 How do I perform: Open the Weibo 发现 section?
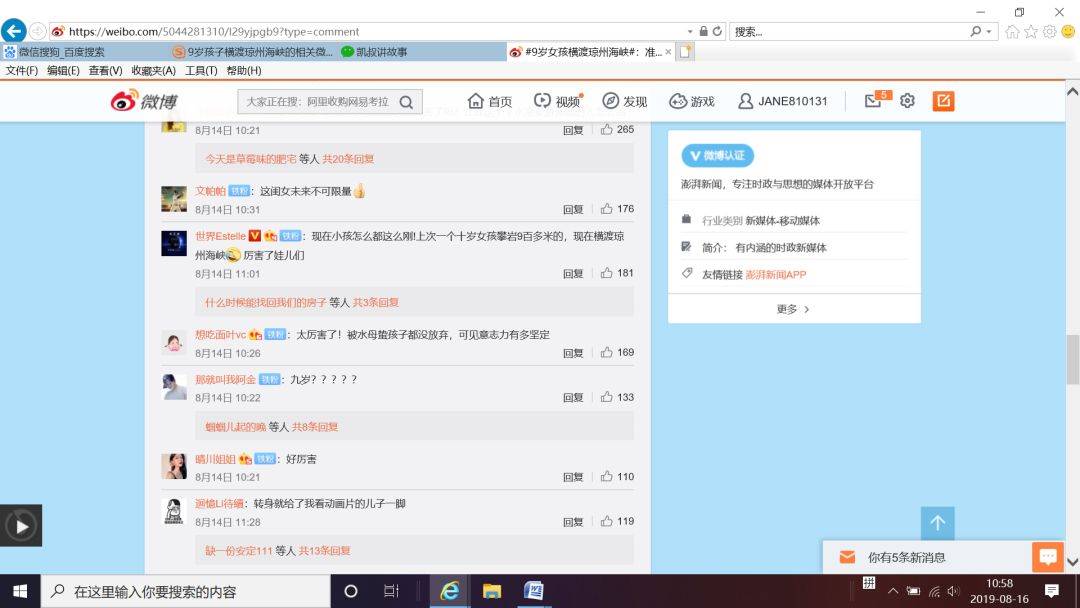624,101
